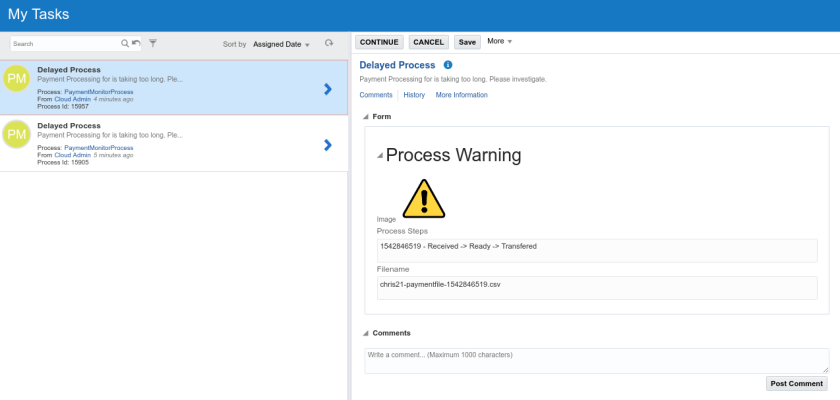840x400 pixels.
Task: Switch to the History tab
Action: pyautogui.click(x=414, y=95)
